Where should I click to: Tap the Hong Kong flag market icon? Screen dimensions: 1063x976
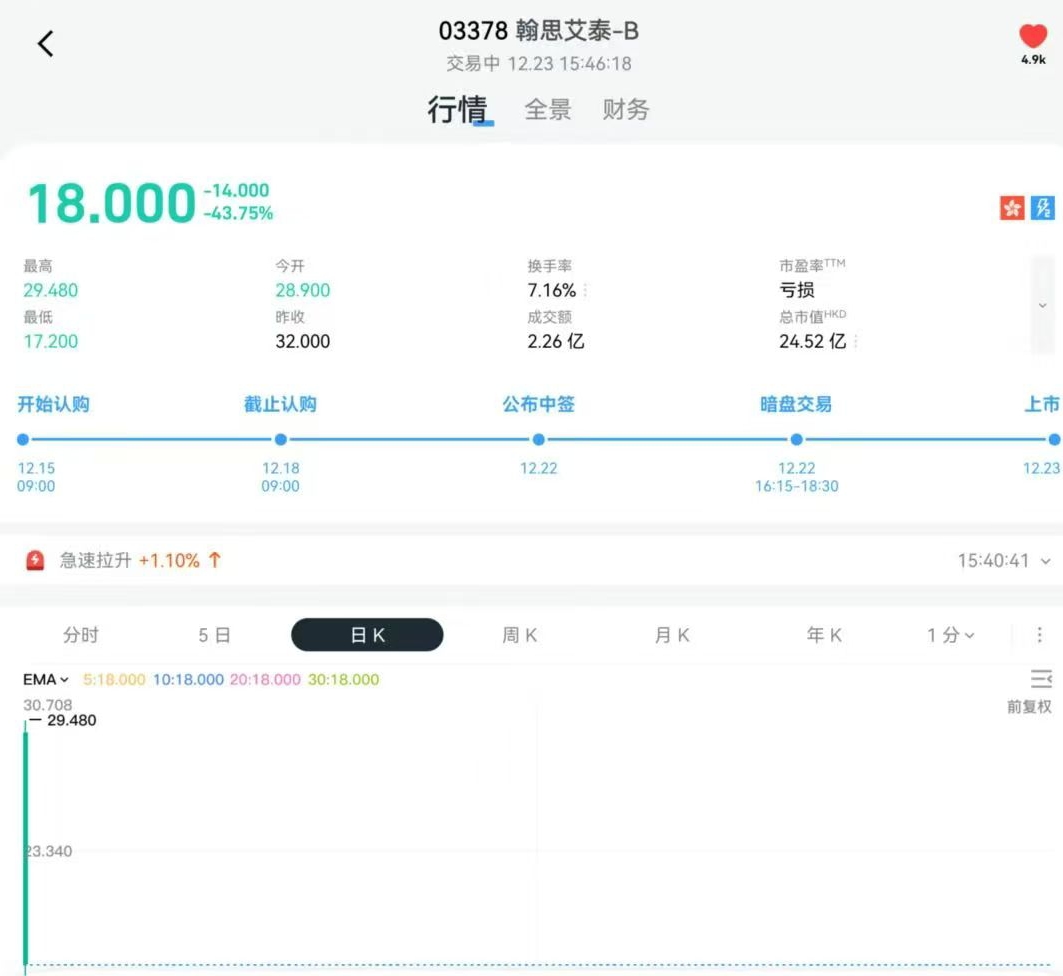click(x=1012, y=208)
